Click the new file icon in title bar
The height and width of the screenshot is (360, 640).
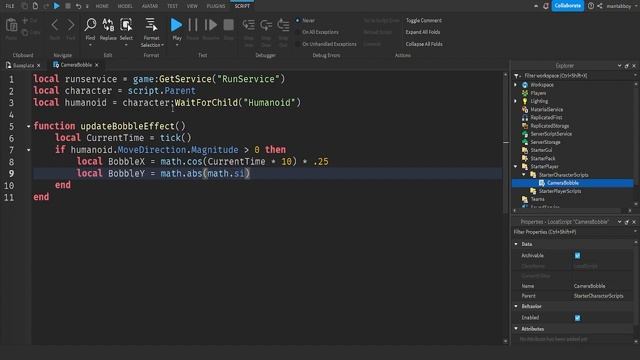(x=35, y=6)
